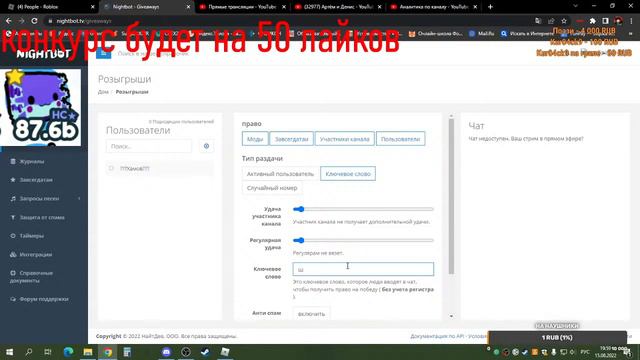
Task: Open Защита от спама settings
Action: [x=42, y=218]
